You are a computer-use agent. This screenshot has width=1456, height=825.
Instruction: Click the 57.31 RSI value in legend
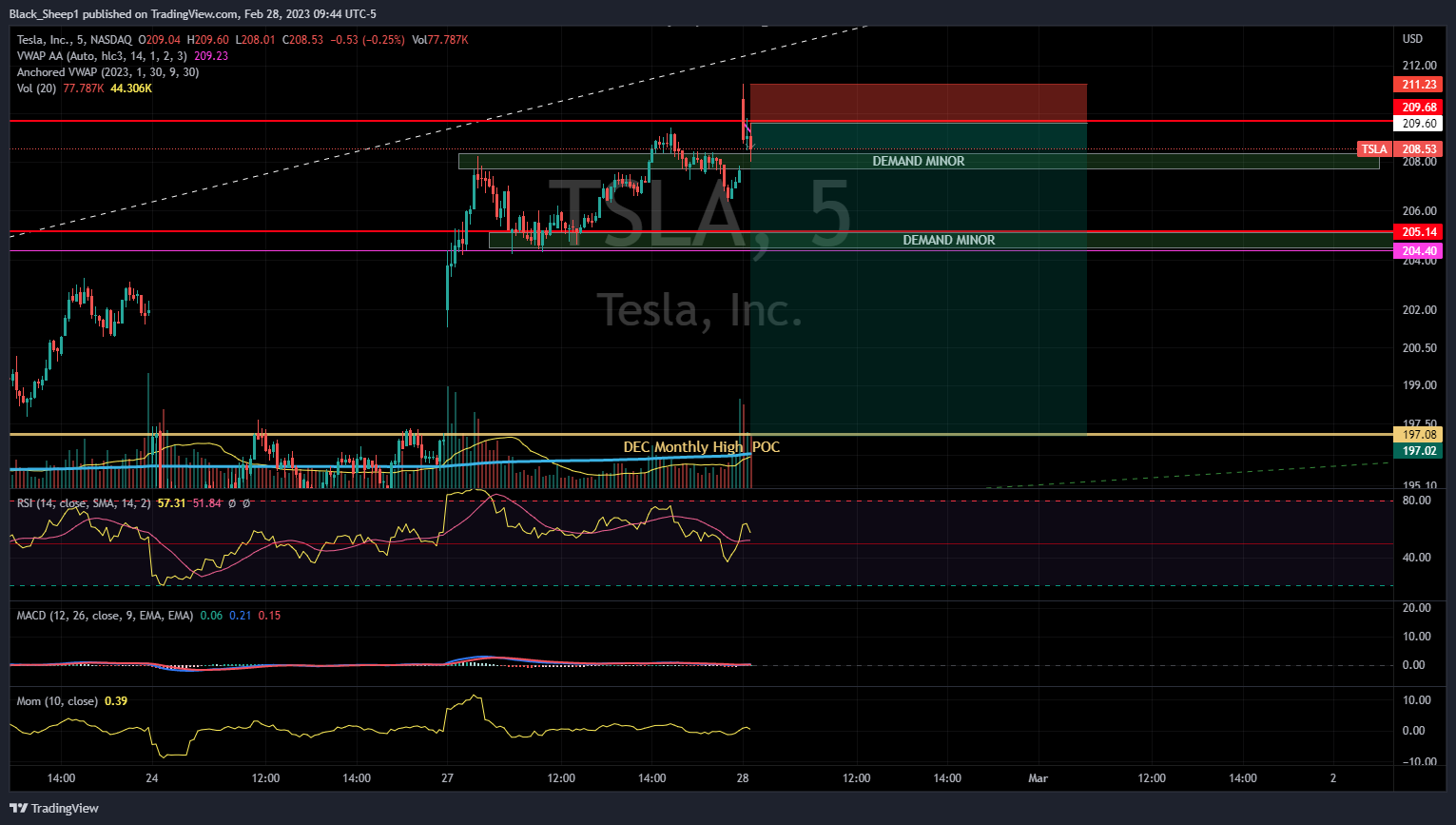(171, 503)
